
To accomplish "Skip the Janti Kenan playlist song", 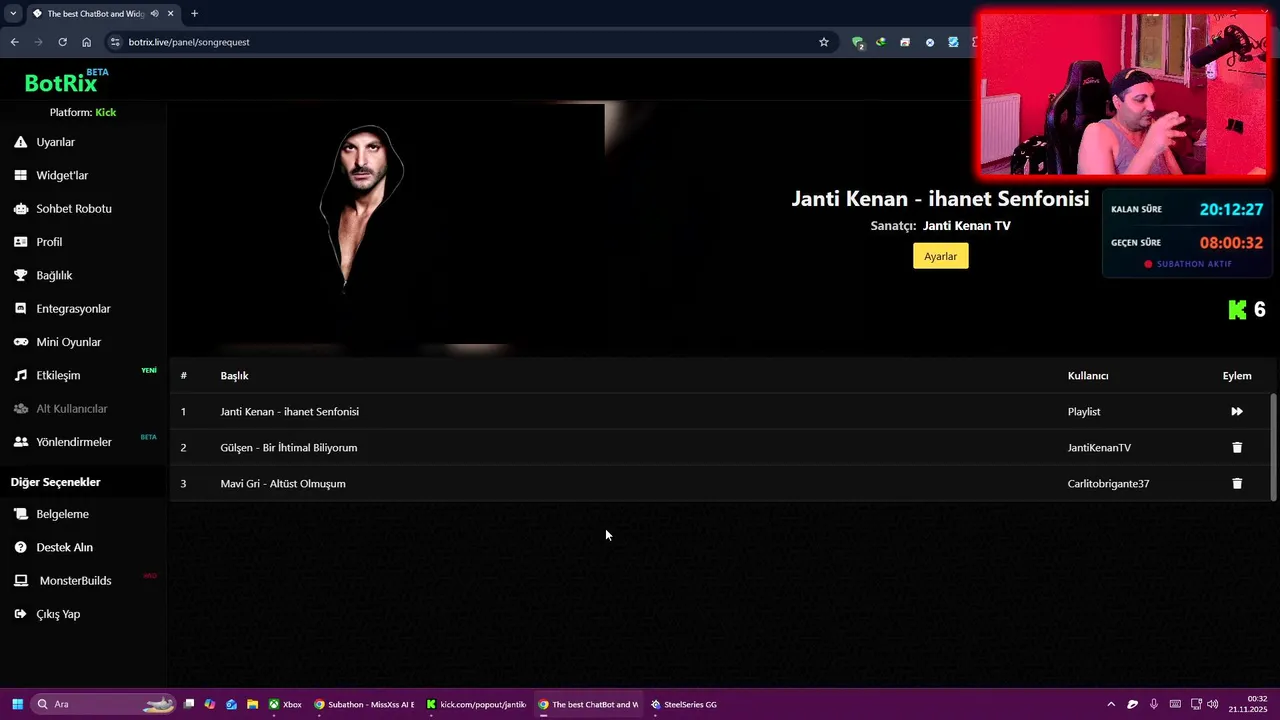I will tap(1237, 411).
